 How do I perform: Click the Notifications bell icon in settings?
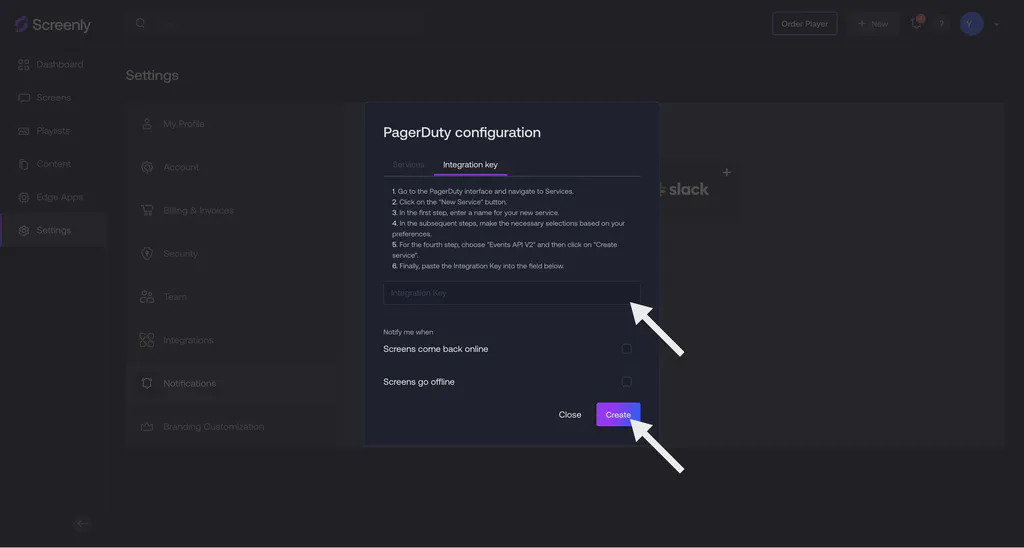(x=147, y=383)
